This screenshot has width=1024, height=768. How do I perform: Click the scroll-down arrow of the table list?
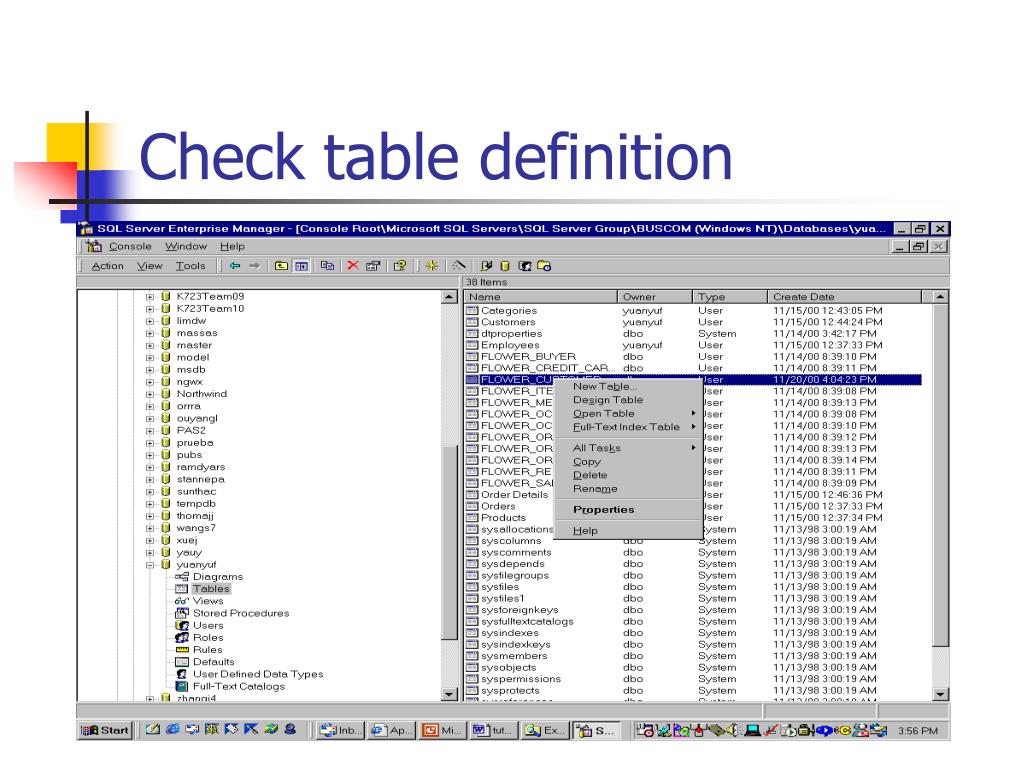click(940, 694)
